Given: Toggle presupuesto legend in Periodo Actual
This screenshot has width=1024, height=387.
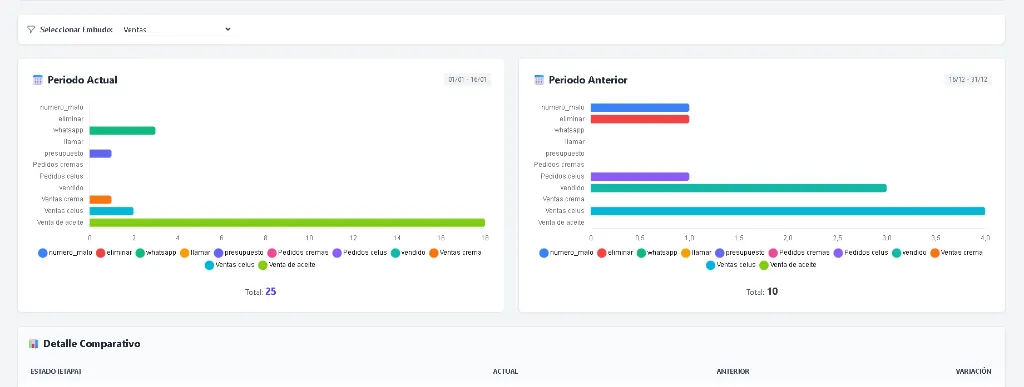Looking at the screenshot, I should (x=238, y=253).
